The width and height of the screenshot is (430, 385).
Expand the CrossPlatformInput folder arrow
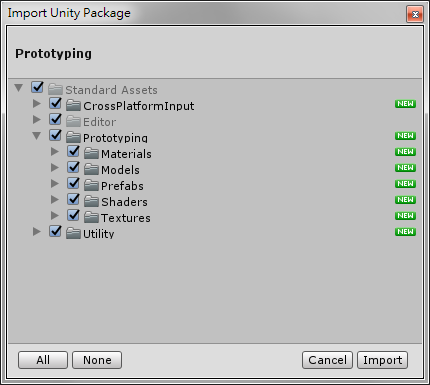pos(37,104)
